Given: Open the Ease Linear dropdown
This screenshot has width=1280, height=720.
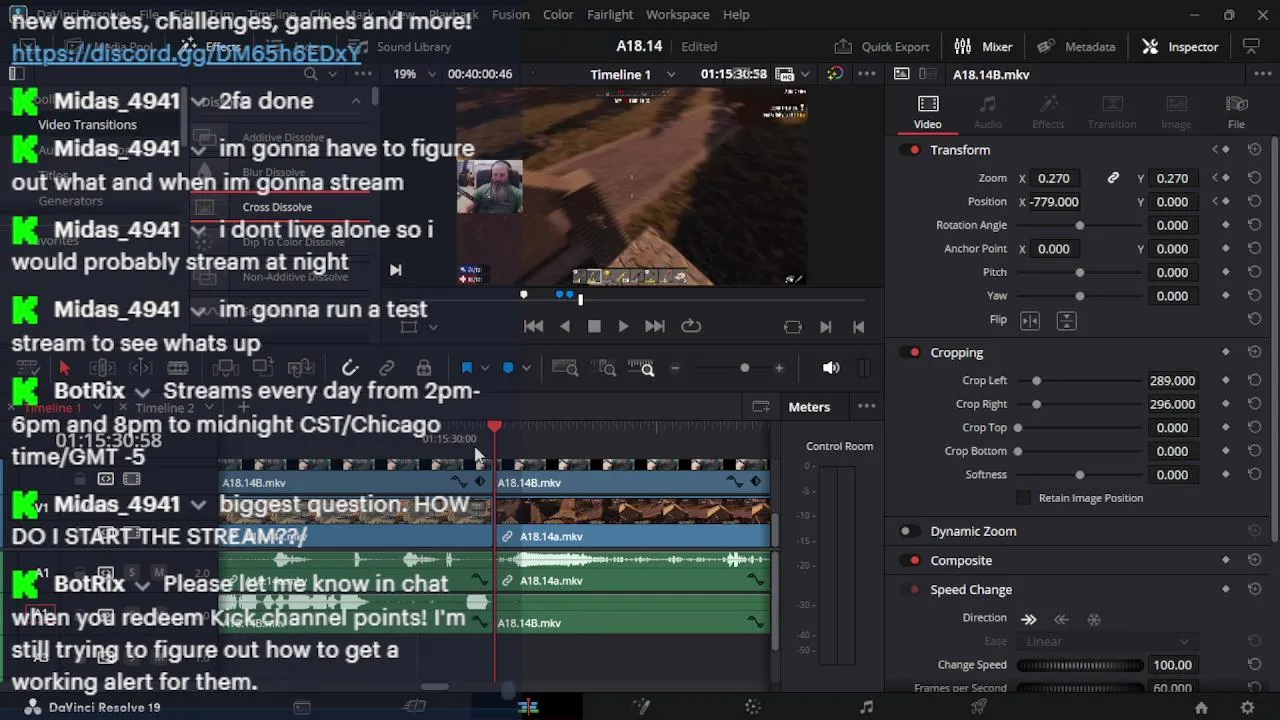Looking at the screenshot, I should click(1106, 641).
